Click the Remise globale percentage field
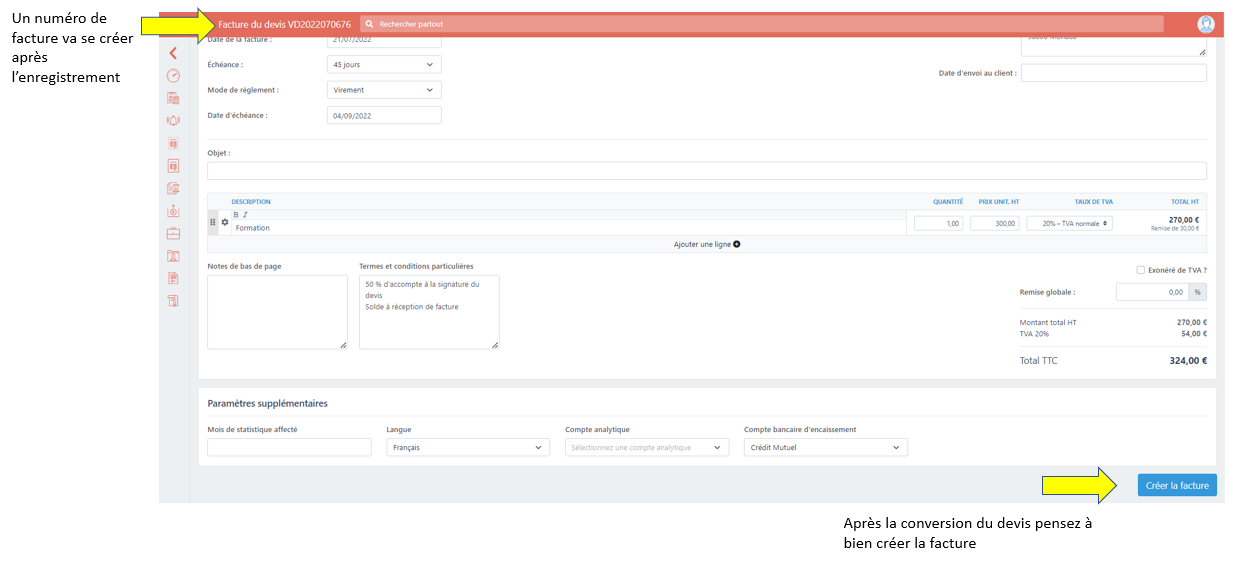Viewport: 1237px width, 566px height. [x=1151, y=292]
